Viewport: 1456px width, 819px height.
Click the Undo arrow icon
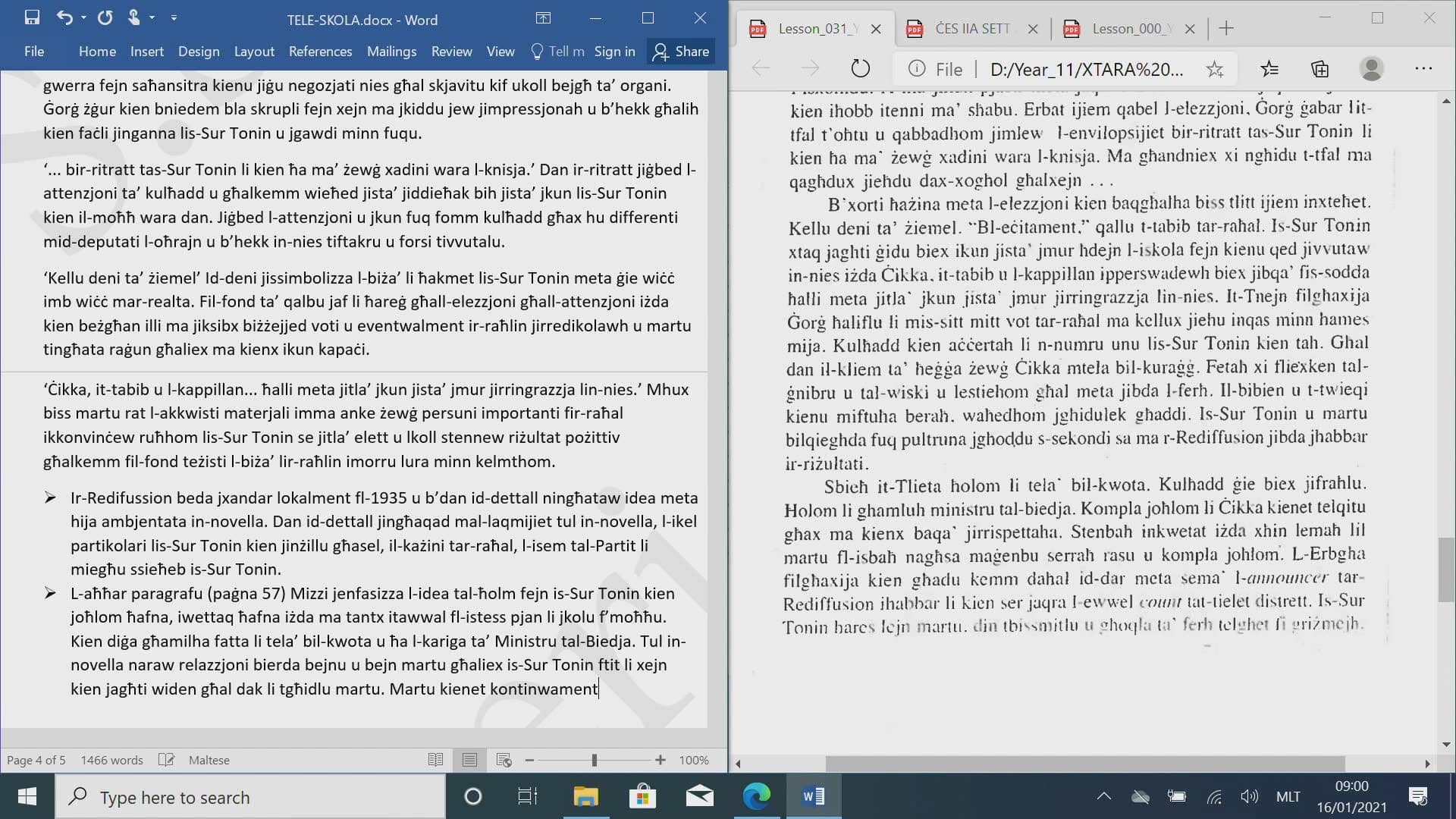point(64,17)
